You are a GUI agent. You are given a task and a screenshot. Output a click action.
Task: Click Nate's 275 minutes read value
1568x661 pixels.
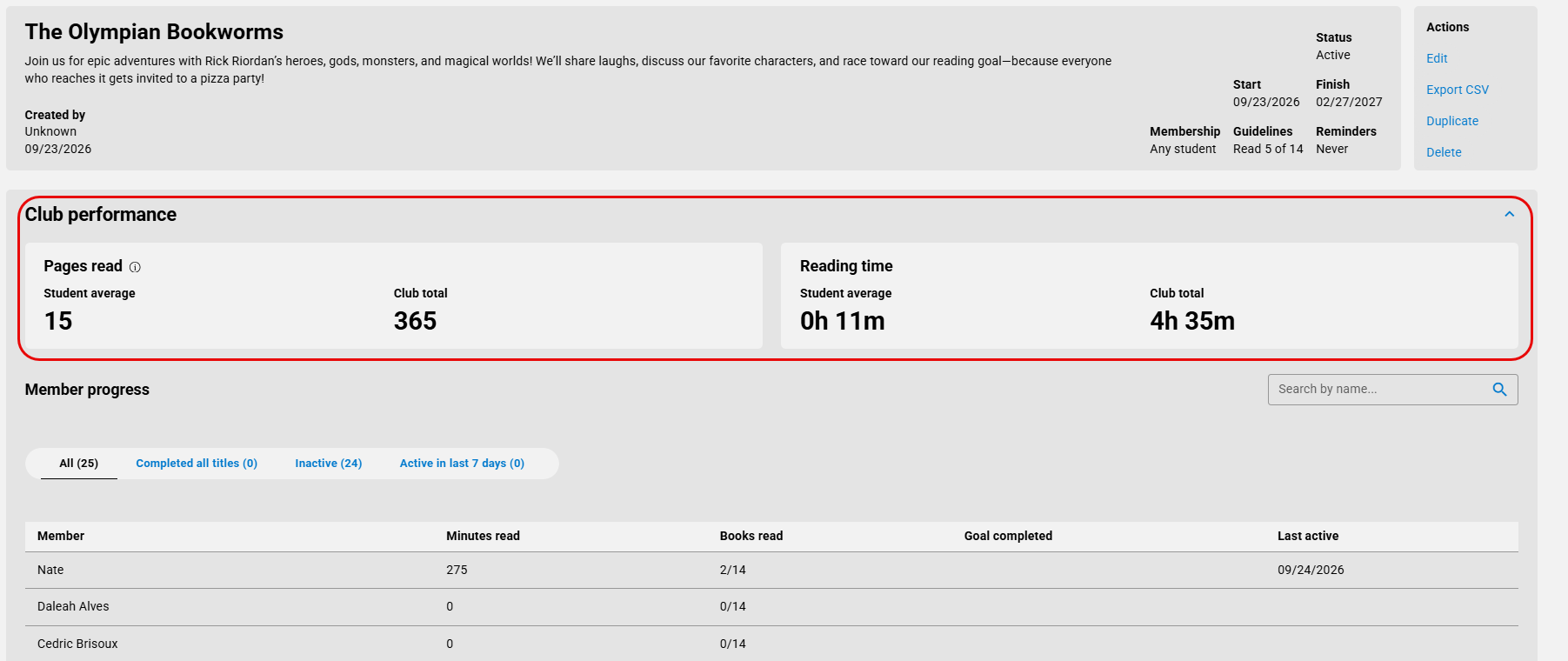(457, 570)
